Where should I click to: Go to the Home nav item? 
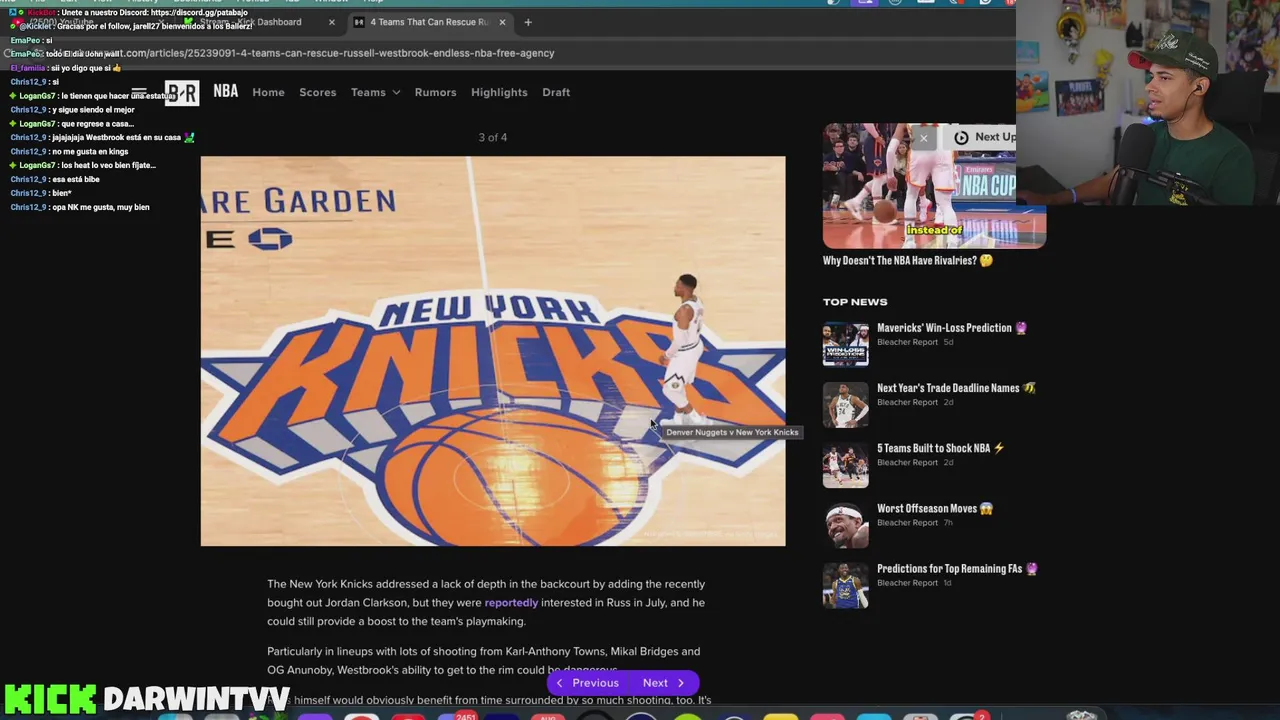point(268,92)
